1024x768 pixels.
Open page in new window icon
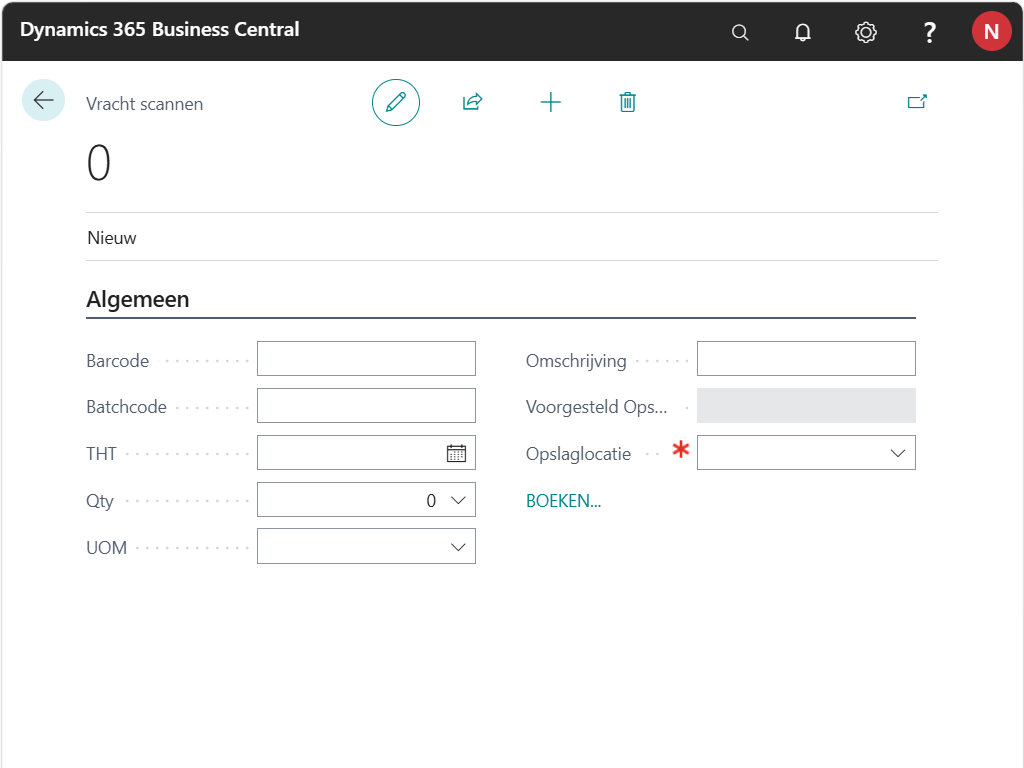coord(916,102)
